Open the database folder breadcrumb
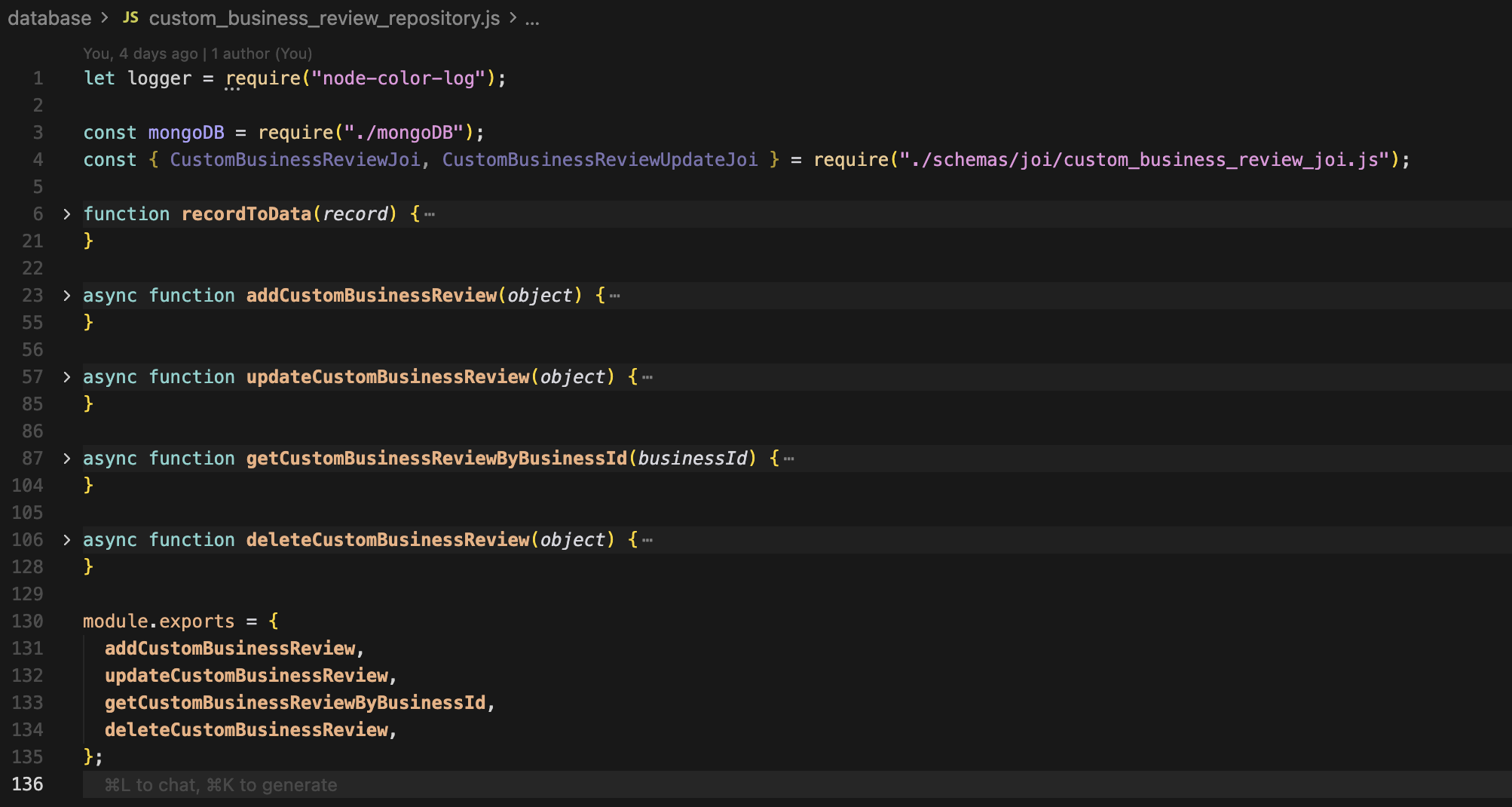The width and height of the screenshot is (1512, 807). coord(50,18)
